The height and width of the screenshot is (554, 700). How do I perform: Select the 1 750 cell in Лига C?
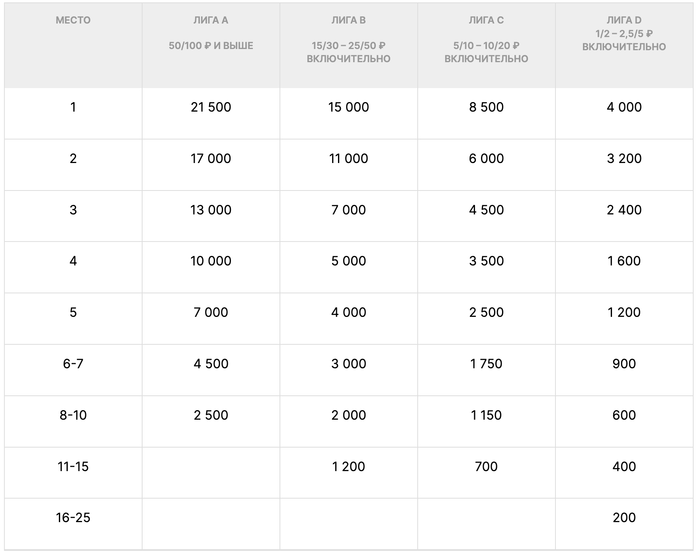click(486, 364)
